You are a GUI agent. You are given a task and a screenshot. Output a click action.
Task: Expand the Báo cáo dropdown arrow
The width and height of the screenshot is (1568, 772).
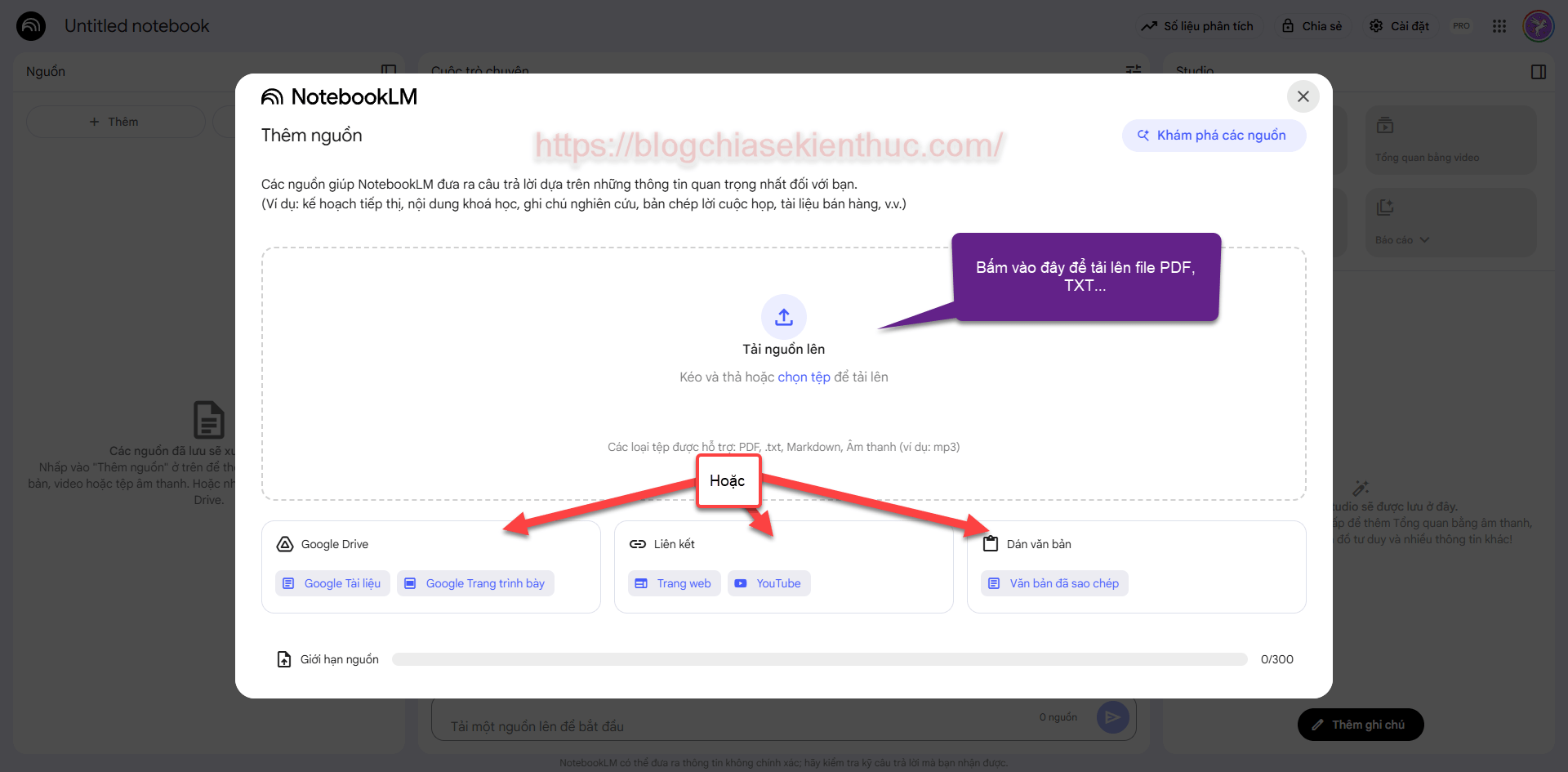click(1424, 240)
